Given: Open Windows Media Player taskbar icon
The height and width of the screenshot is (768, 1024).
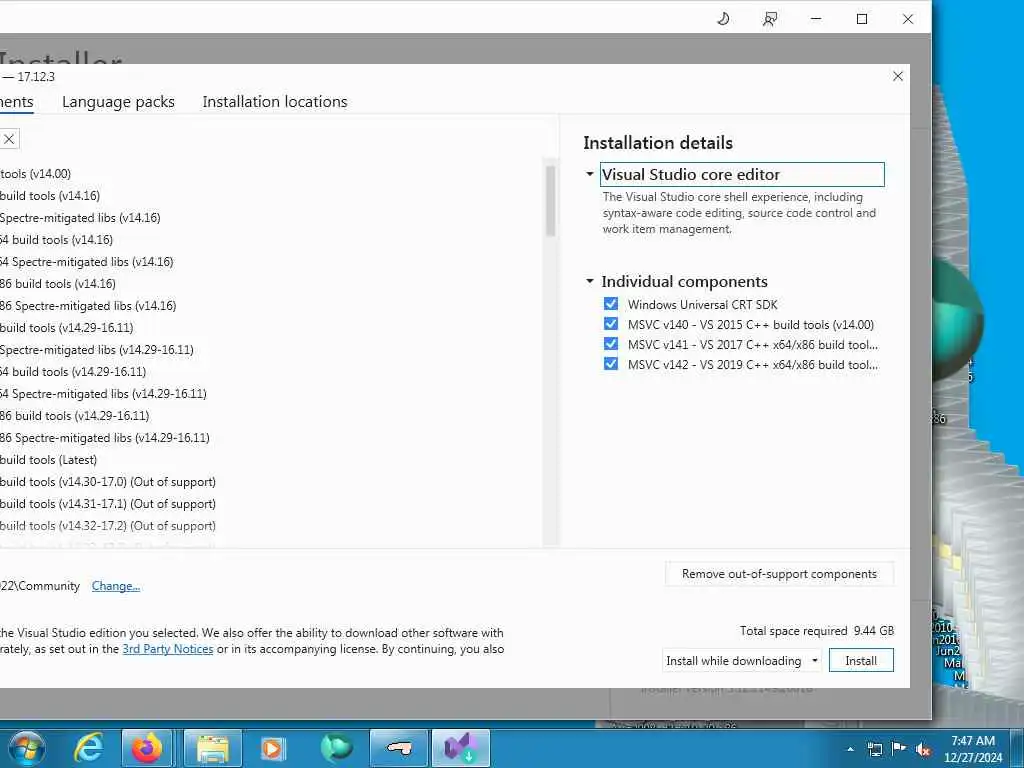Looking at the screenshot, I should click(272, 748).
